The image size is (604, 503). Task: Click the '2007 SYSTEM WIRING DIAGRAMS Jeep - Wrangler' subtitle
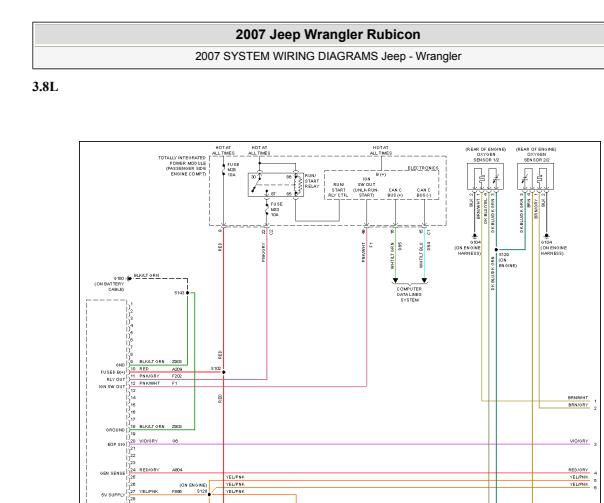(328, 56)
